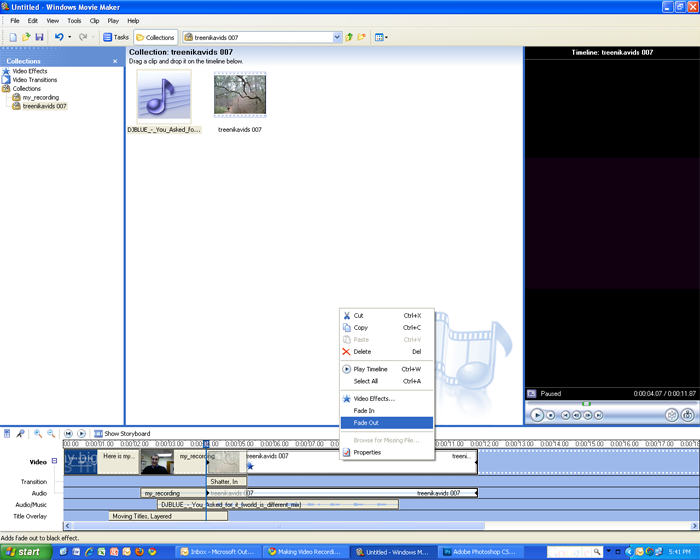Open the Help menu
Image resolution: width=700 pixels, height=560 pixels.
tap(133, 21)
